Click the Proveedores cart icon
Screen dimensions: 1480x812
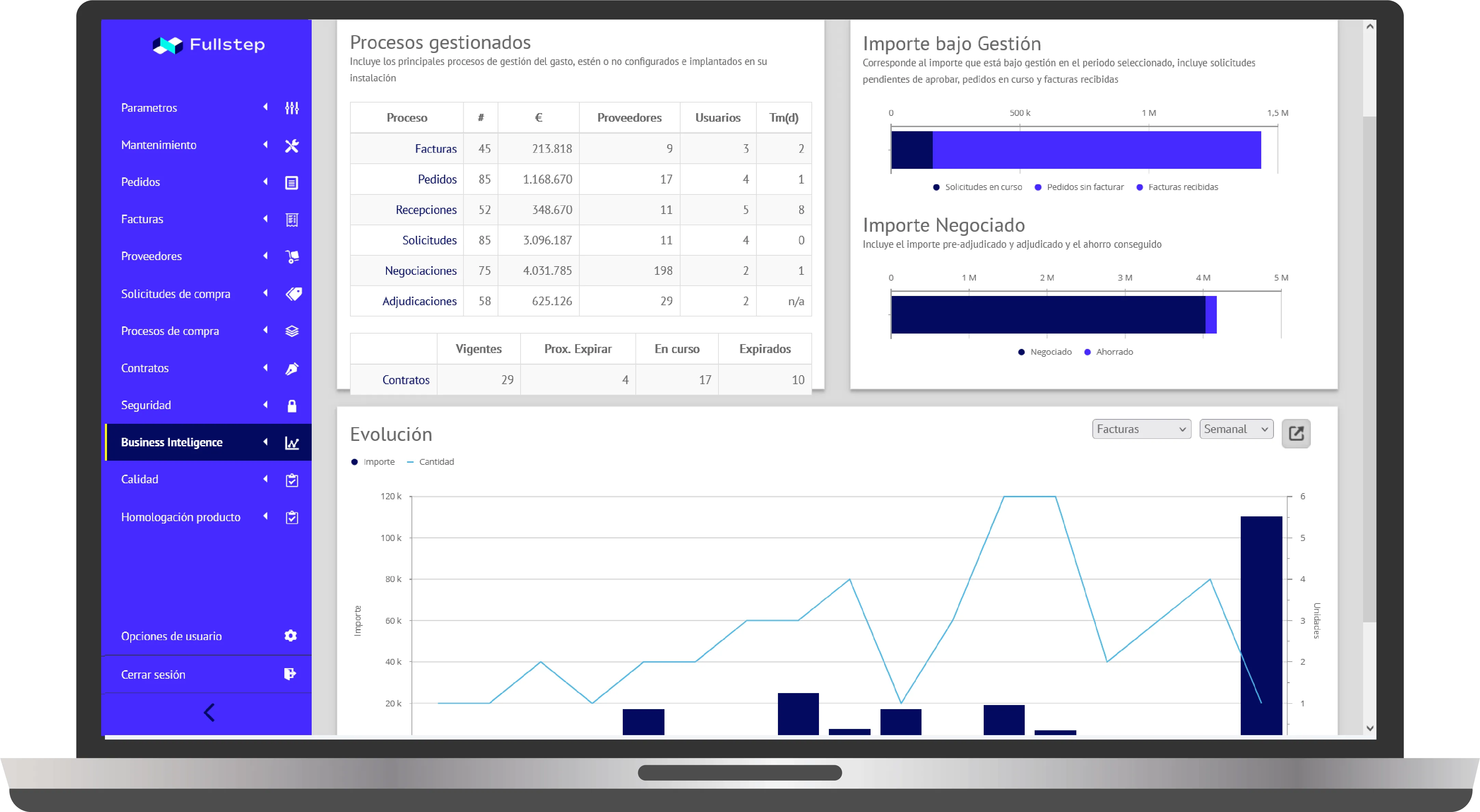click(x=292, y=257)
